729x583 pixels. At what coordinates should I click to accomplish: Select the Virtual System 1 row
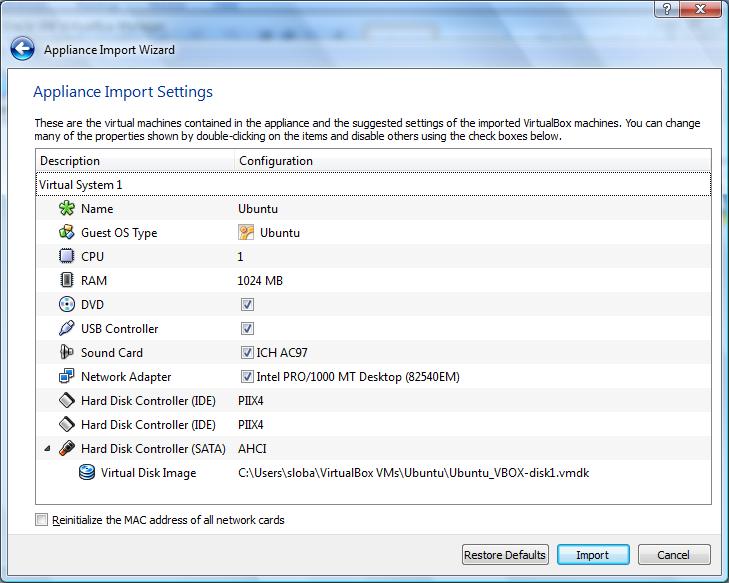tap(373, 185)
